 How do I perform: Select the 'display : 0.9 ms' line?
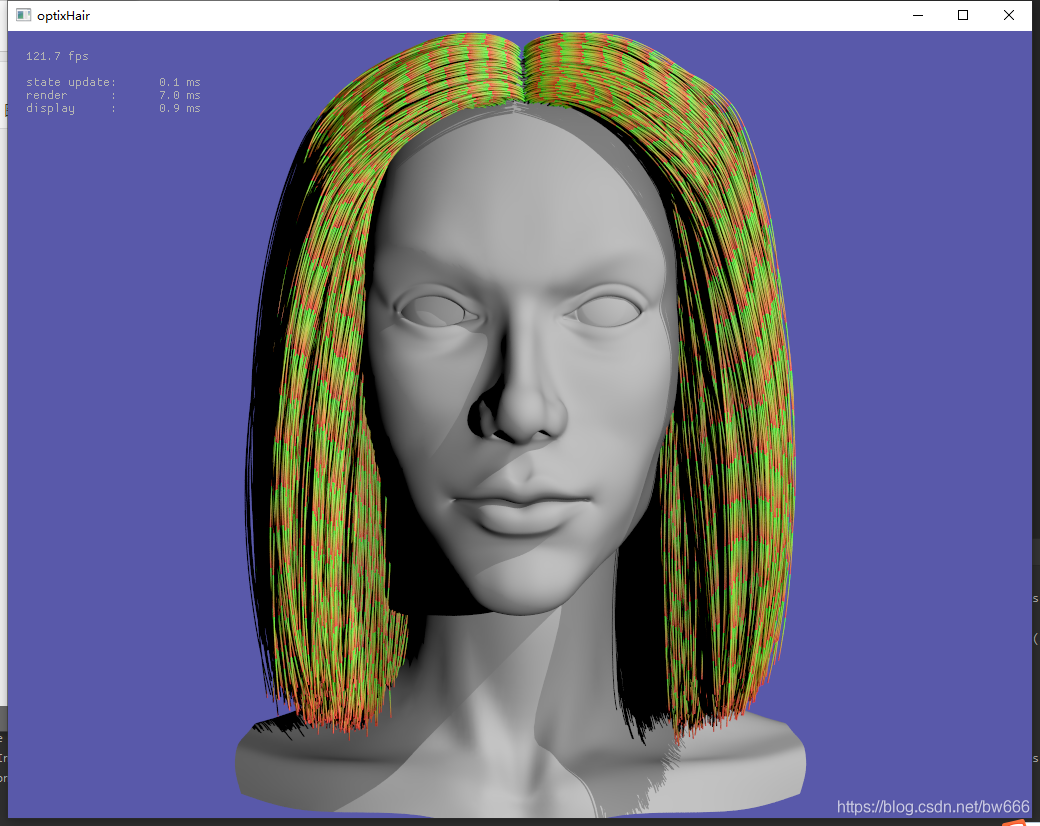[113, 108]
